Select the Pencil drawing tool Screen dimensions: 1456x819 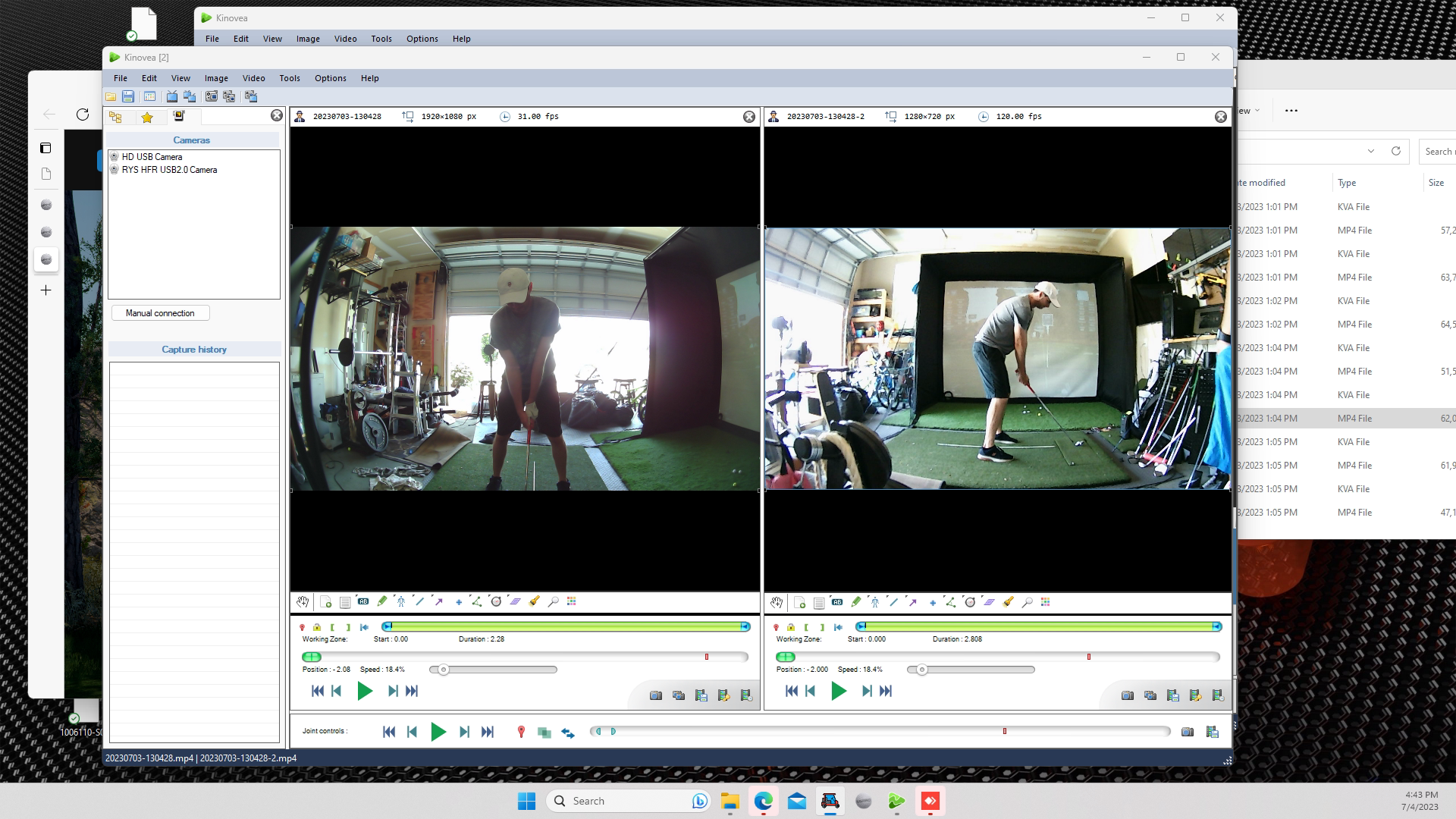[382, 601]
